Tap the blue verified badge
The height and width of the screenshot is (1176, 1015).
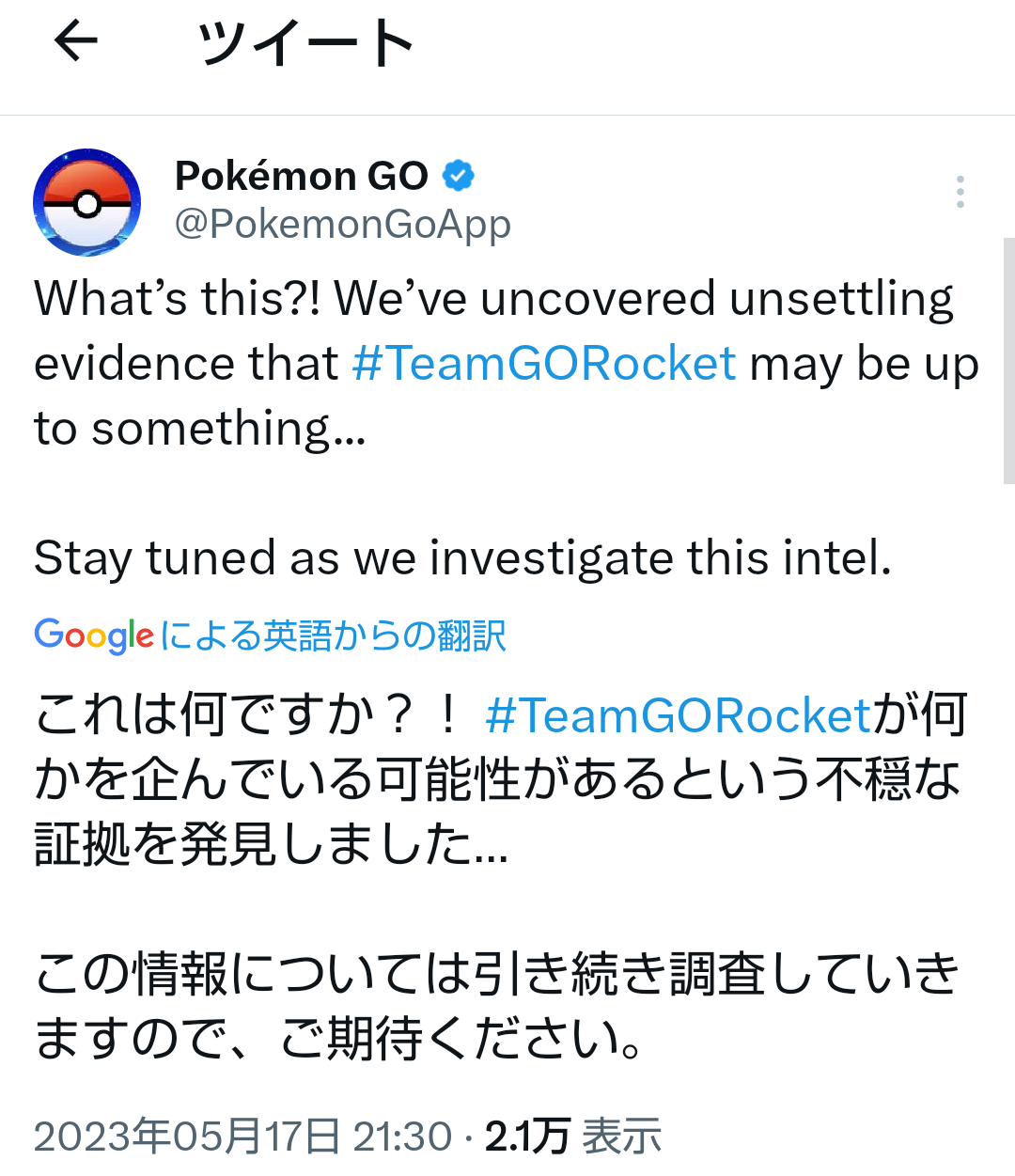click(459, 176)
